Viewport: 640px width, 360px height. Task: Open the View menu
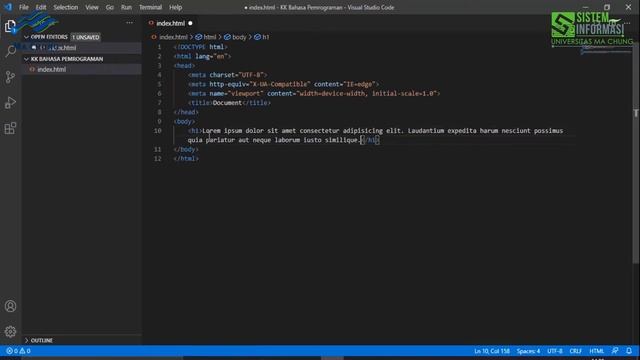pyautogui.click(x=92, y=7)
